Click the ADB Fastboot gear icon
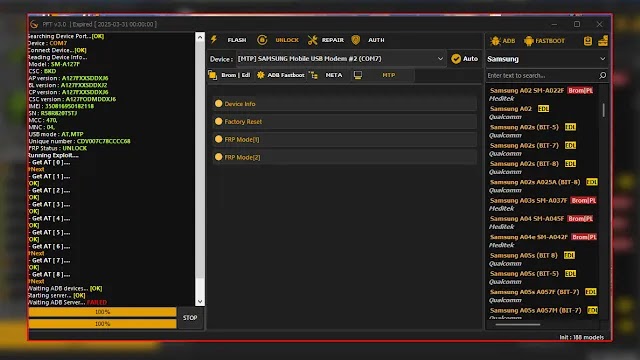The height and width of the screenshot is (360, 640). pos(260,75)
